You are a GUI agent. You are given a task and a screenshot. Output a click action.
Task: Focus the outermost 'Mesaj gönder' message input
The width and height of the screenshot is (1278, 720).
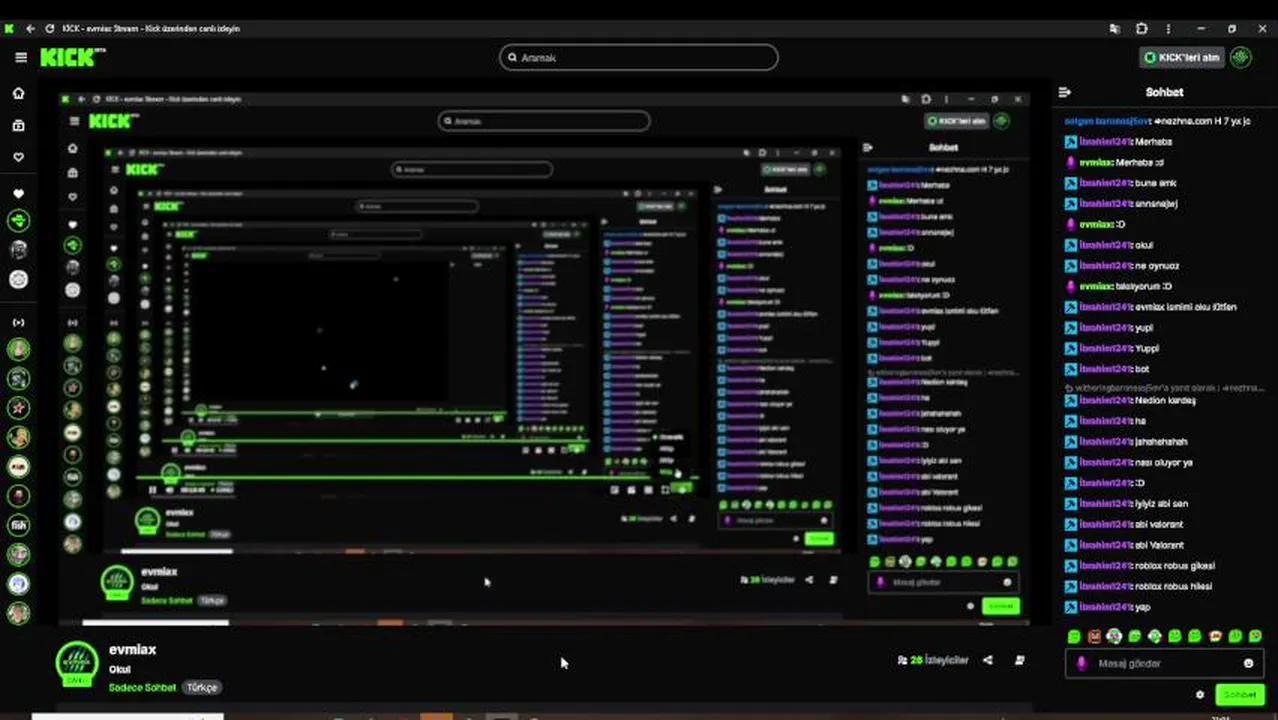tap(1165, 663)
